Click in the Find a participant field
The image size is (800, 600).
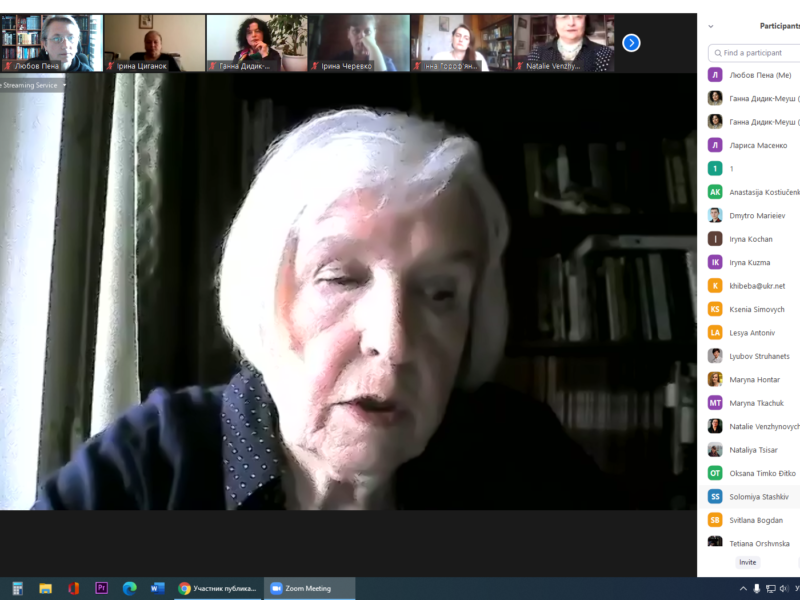point(757,53)
